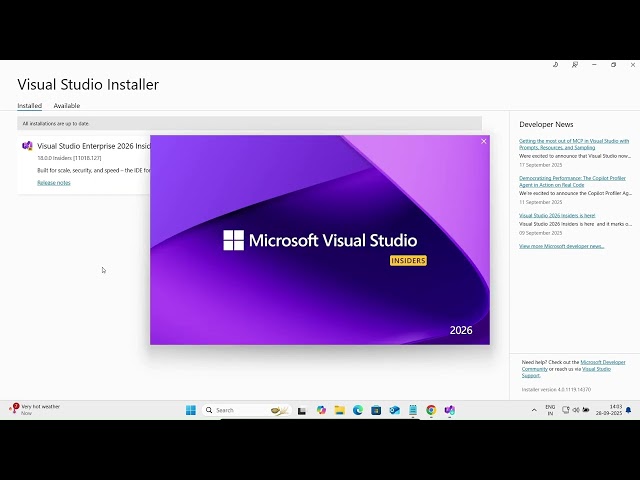640x480 pixels.
Task: Open the clock and date flyout
Action: point(609,410)
